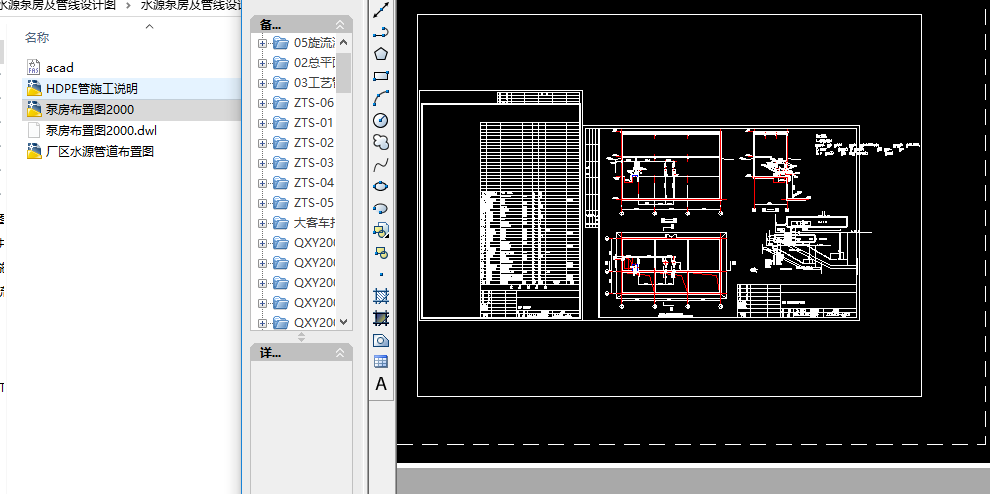Click the Make Block tool

(381, 252)
